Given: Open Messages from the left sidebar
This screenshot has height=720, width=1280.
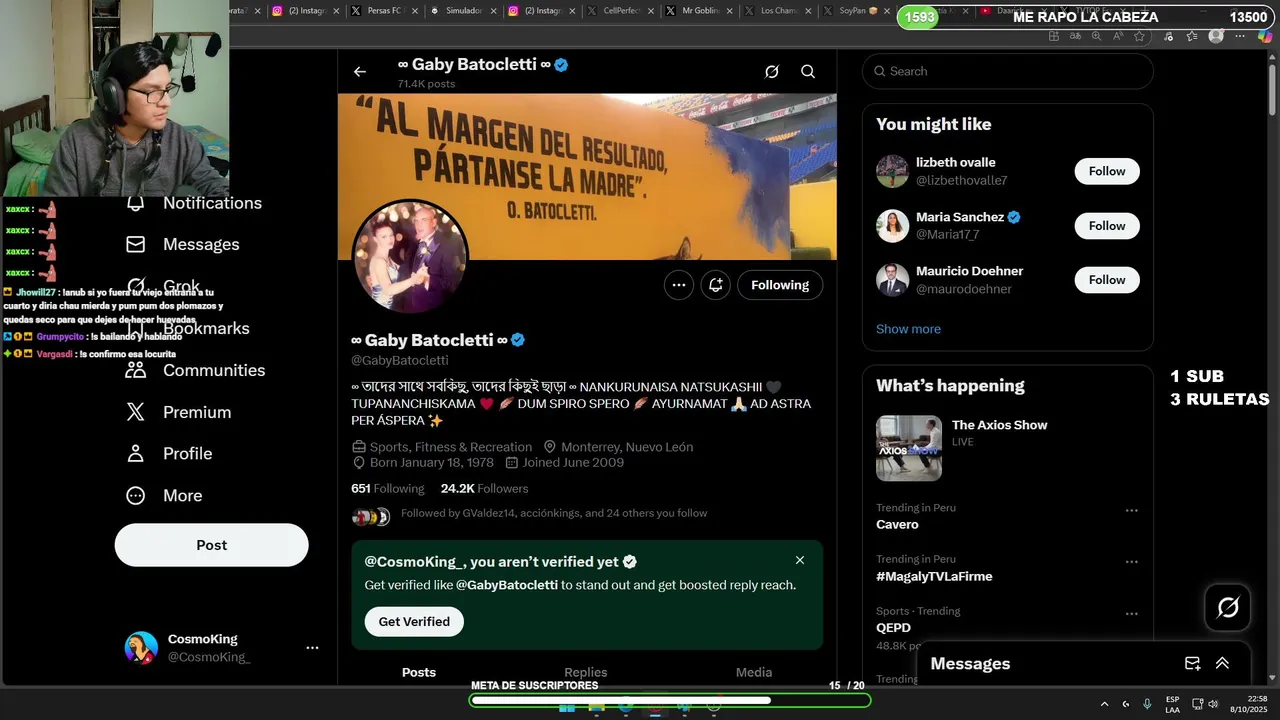Looking at the screenshot, I should (x=183, y=244).
